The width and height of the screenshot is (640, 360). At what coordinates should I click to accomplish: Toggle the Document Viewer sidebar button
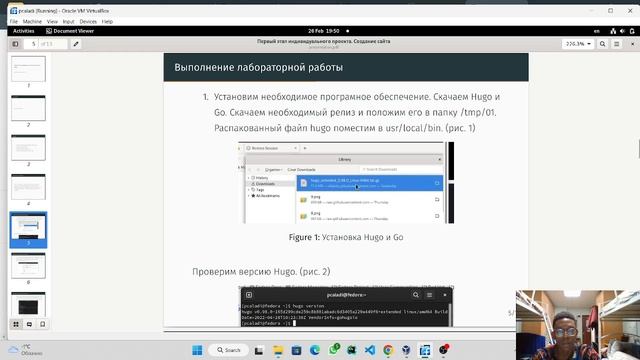(16, 44)
